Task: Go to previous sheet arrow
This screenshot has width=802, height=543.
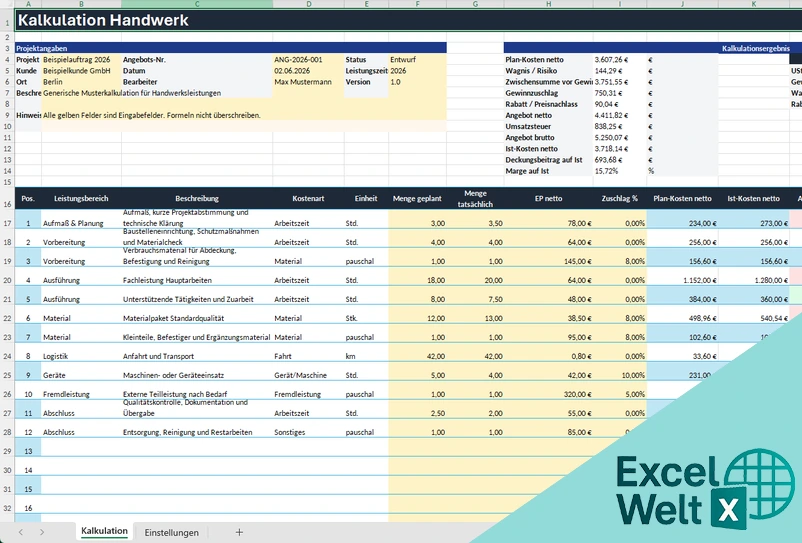Action: pos(21,532)
